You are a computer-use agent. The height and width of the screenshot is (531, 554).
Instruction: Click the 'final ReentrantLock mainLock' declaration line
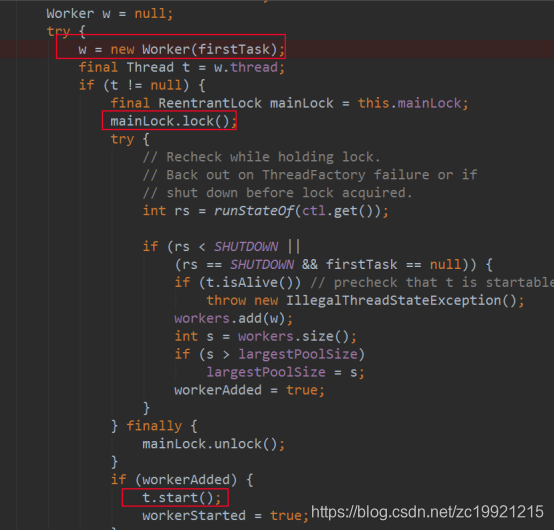(x=289, y=104)
